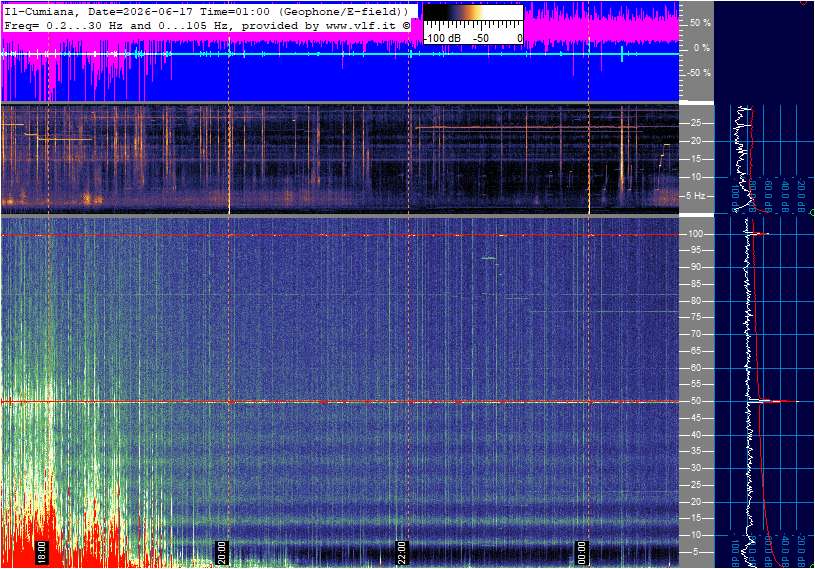Click the 40.0 dB label in lower spectrum panel
815x569 pixels.
point(785,551)
